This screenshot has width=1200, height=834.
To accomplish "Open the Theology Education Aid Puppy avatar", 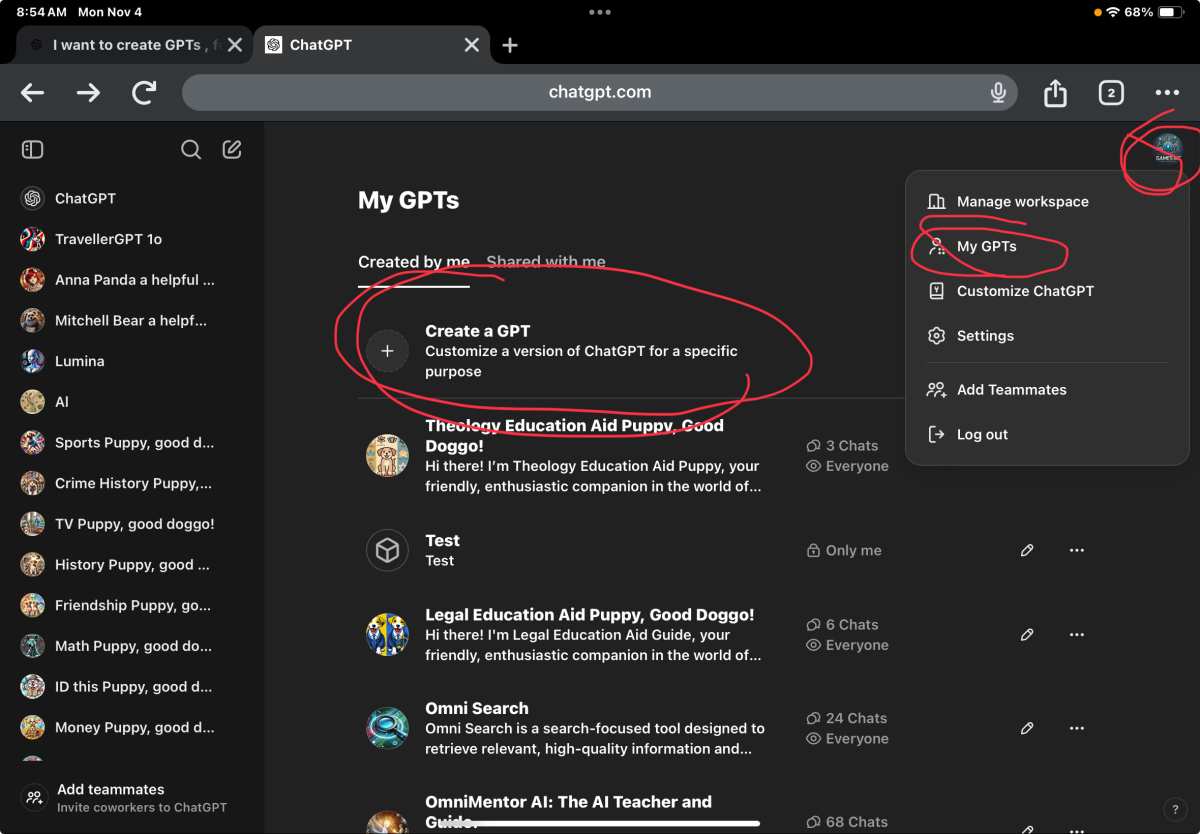I will pos(387,456).
